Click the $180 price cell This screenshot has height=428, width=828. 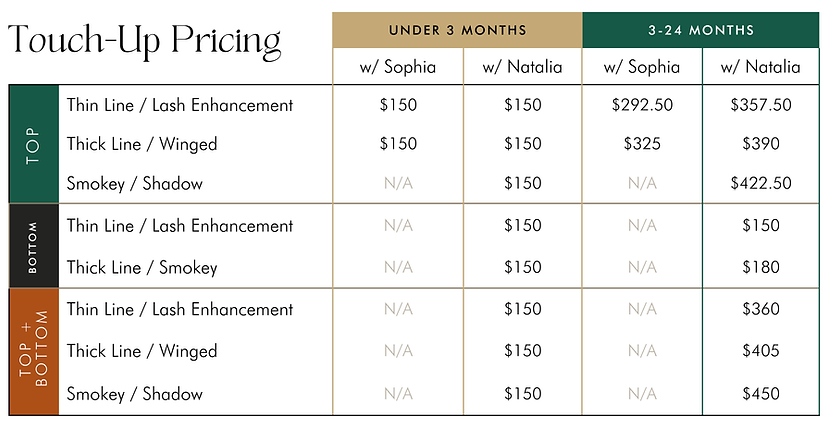point(761,267)
